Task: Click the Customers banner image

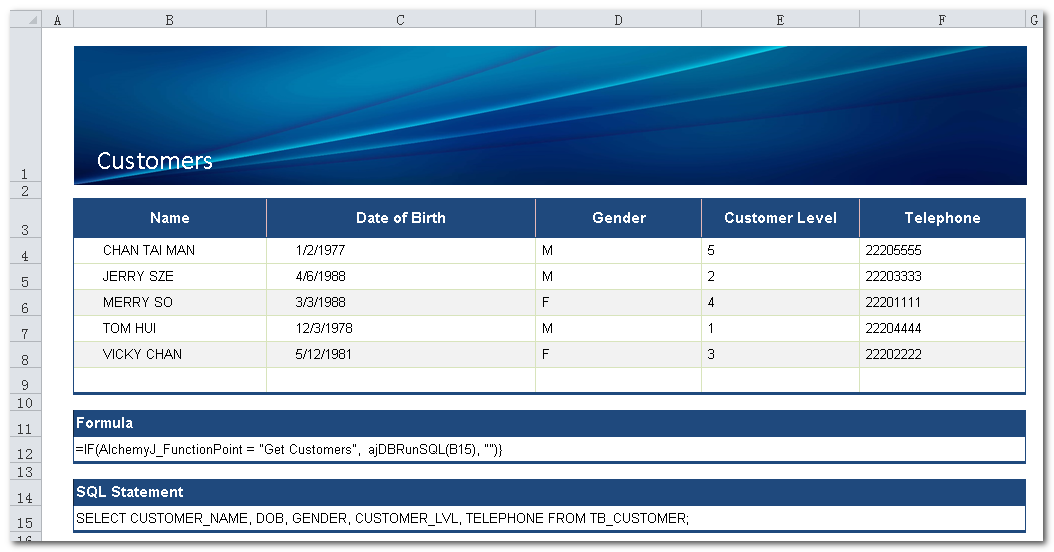Action: pos(550,115)
